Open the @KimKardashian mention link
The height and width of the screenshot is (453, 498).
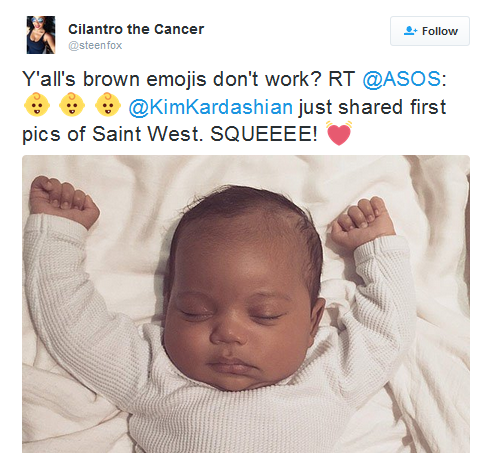[x=211, y=107]
